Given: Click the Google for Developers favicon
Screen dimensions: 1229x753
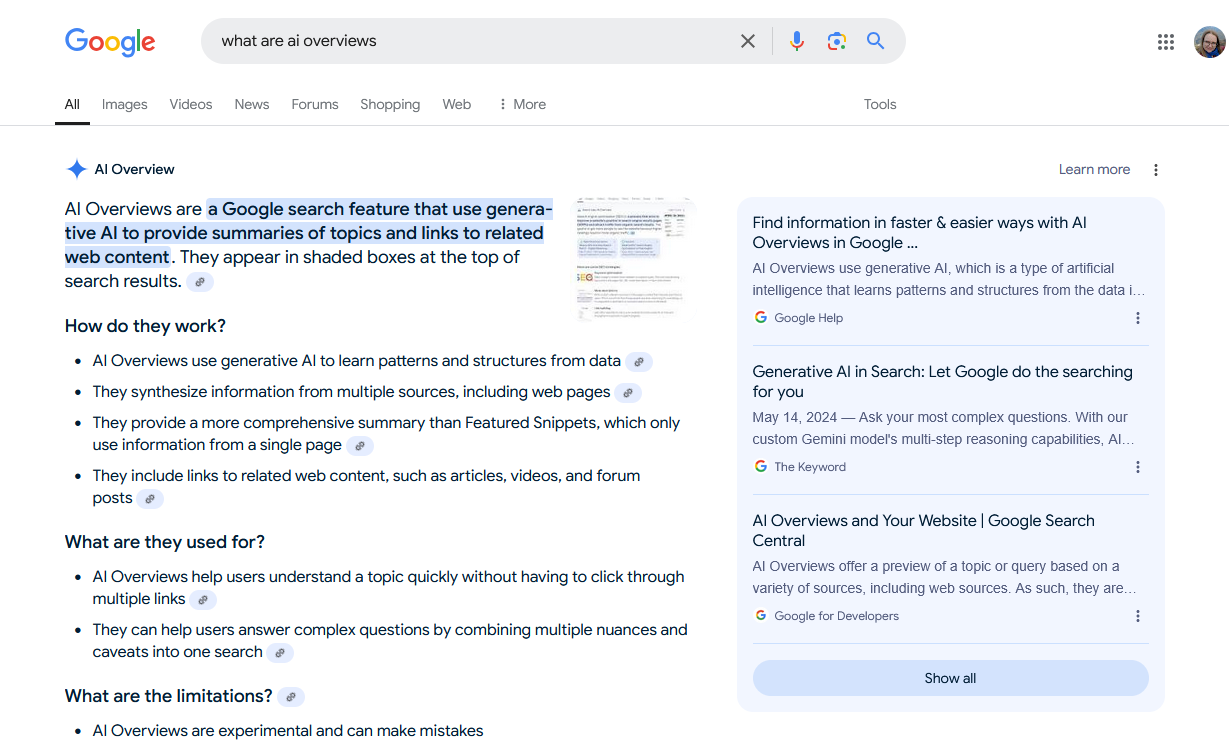Looking at the screenshot, I should [x=760, y=615].
